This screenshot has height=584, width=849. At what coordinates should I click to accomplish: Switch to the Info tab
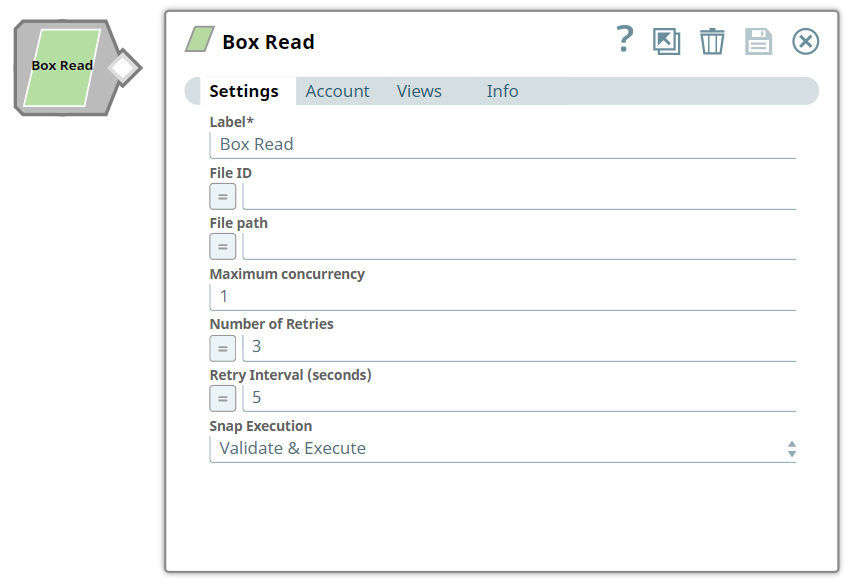(502, 91)
